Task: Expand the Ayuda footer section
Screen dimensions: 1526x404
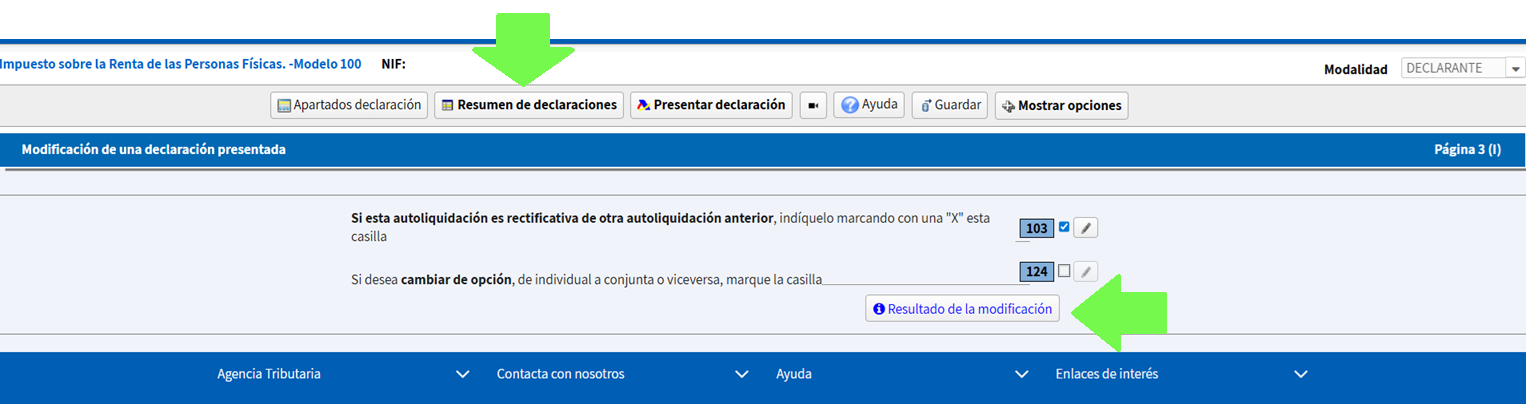Action: [x=902, y=374]
